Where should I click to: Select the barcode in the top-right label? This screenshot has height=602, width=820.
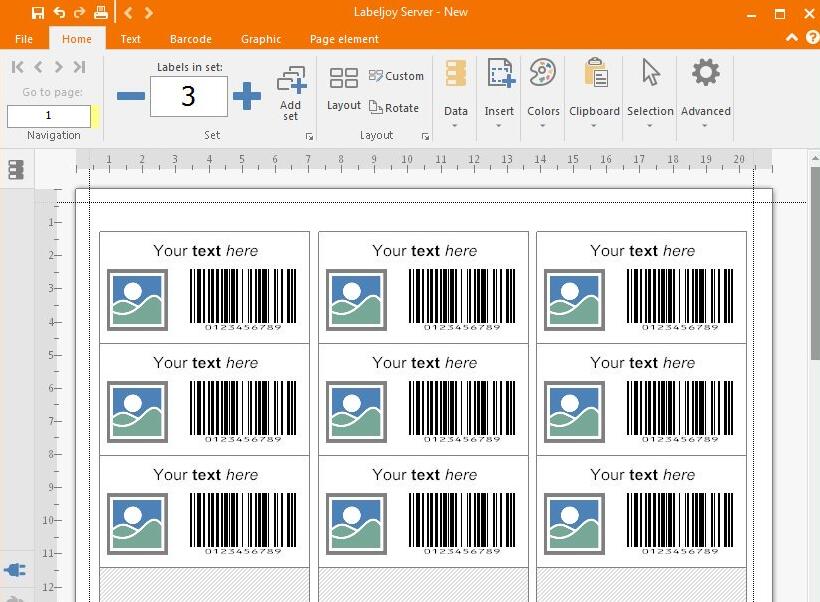coord(680,300)
